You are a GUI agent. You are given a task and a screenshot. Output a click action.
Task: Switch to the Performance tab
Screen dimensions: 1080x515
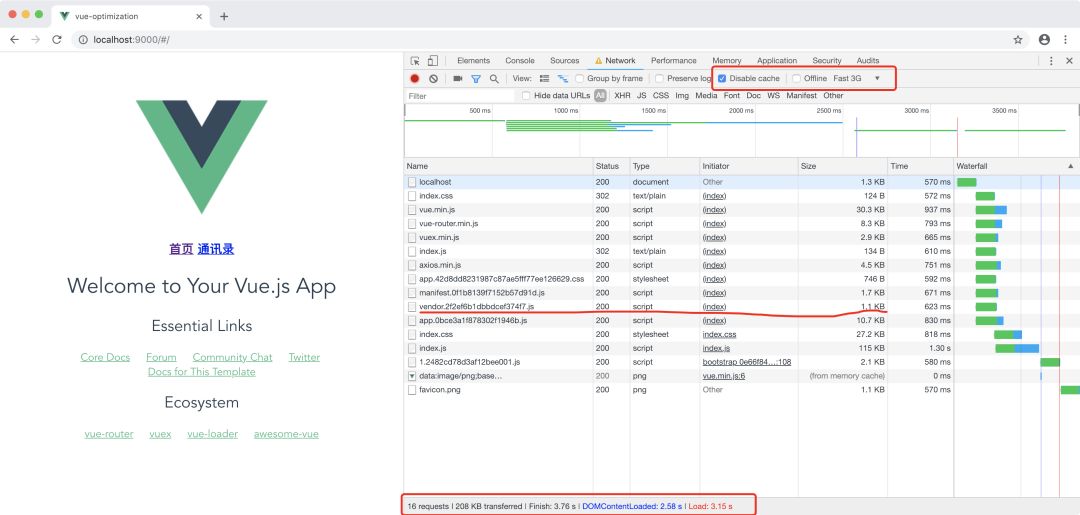point(673,61)
